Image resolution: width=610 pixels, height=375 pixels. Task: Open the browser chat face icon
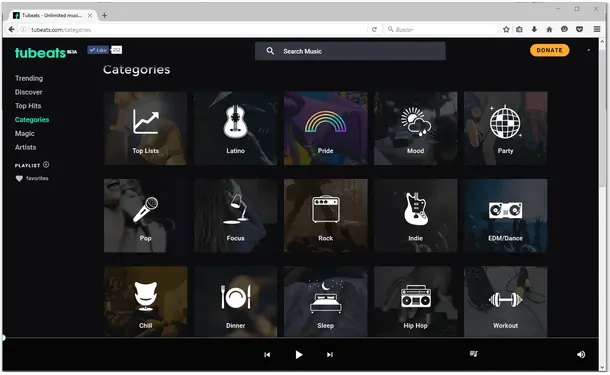564,29
